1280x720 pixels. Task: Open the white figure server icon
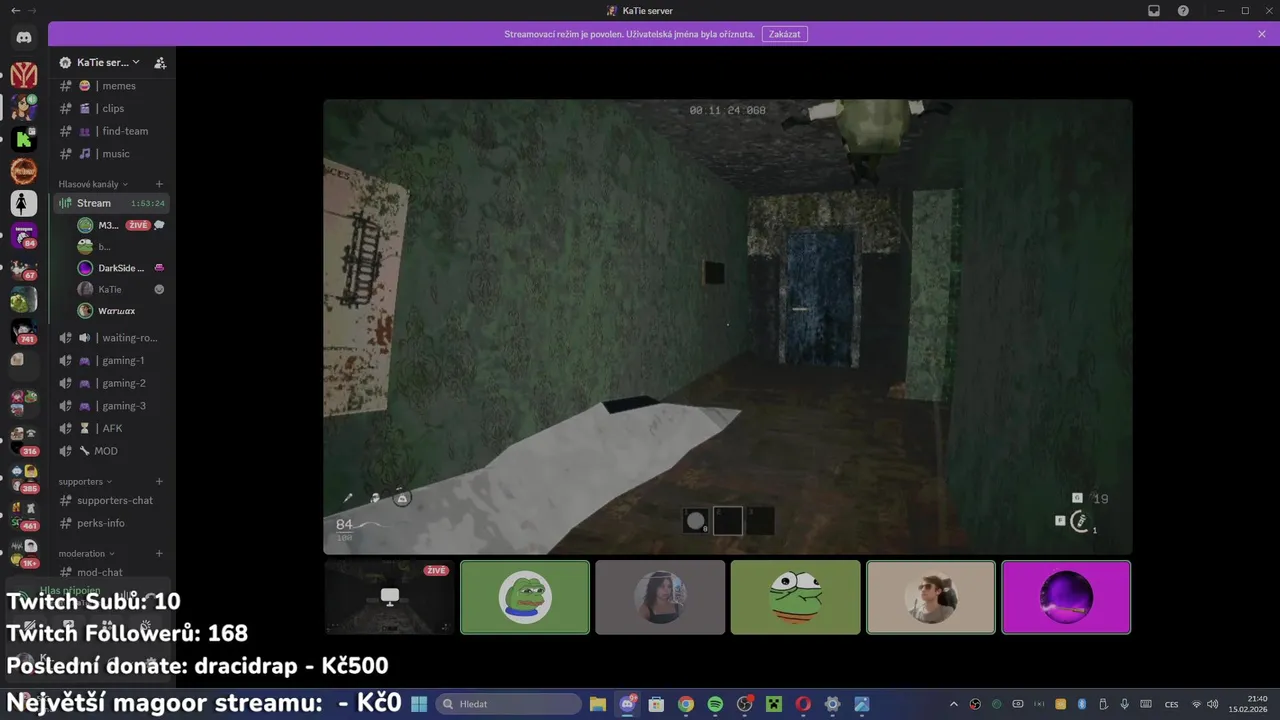24,203
